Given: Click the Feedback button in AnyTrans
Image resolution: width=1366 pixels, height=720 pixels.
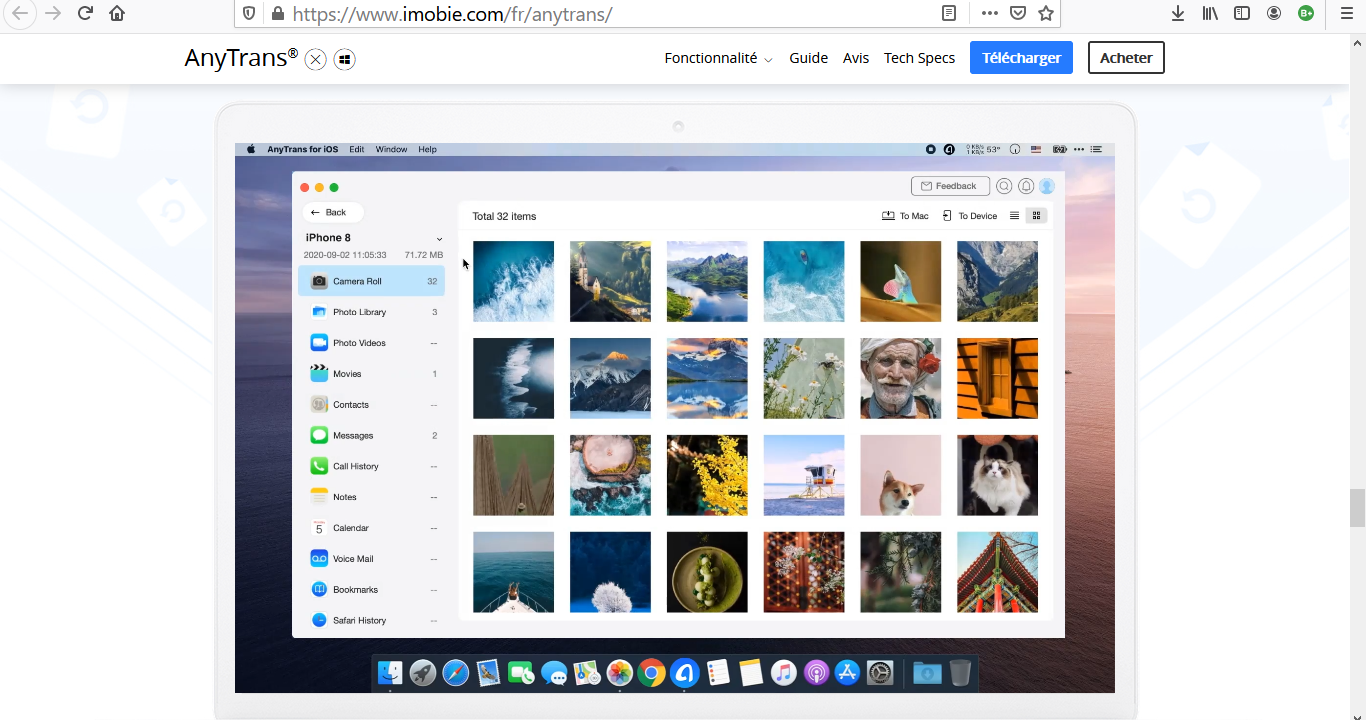Looking at the screenshot, I should tap(950, 186).
